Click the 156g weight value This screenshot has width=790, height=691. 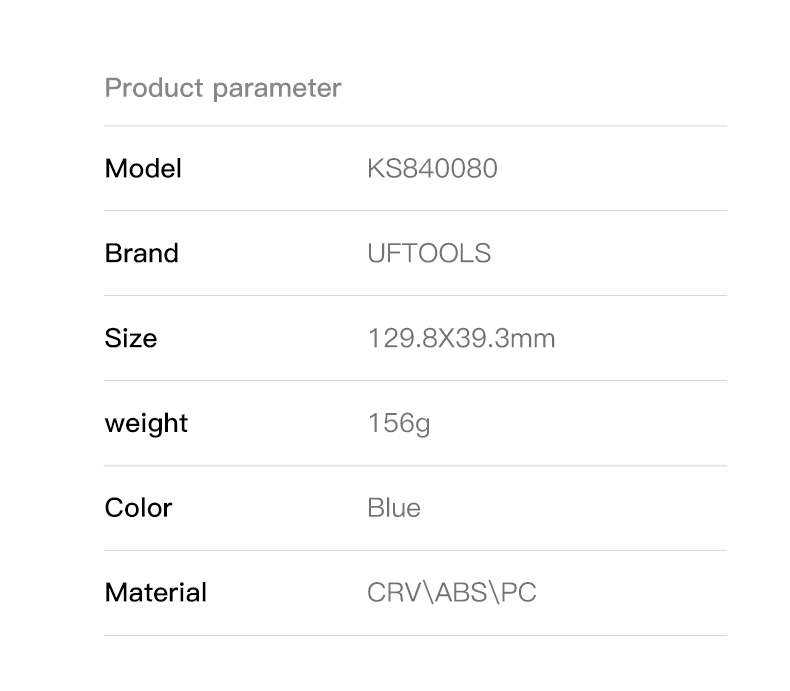point(399,423)
